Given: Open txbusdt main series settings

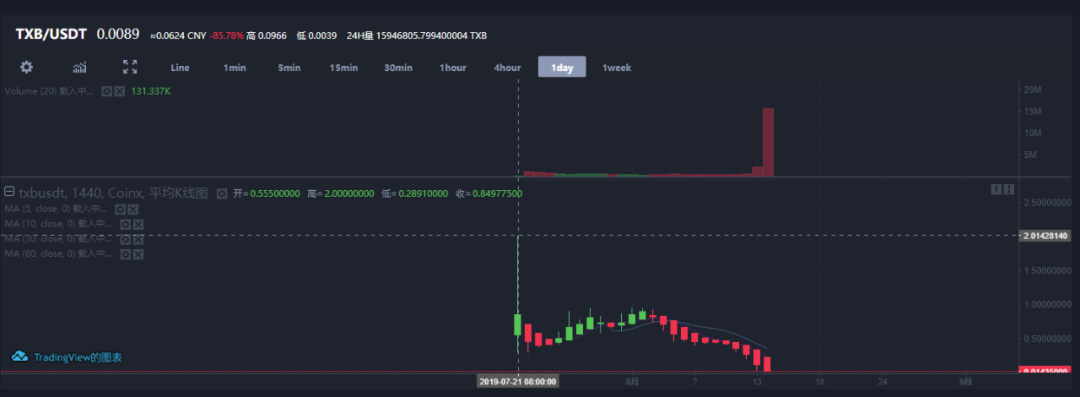Looking at the screenshot, I should 222,194.
